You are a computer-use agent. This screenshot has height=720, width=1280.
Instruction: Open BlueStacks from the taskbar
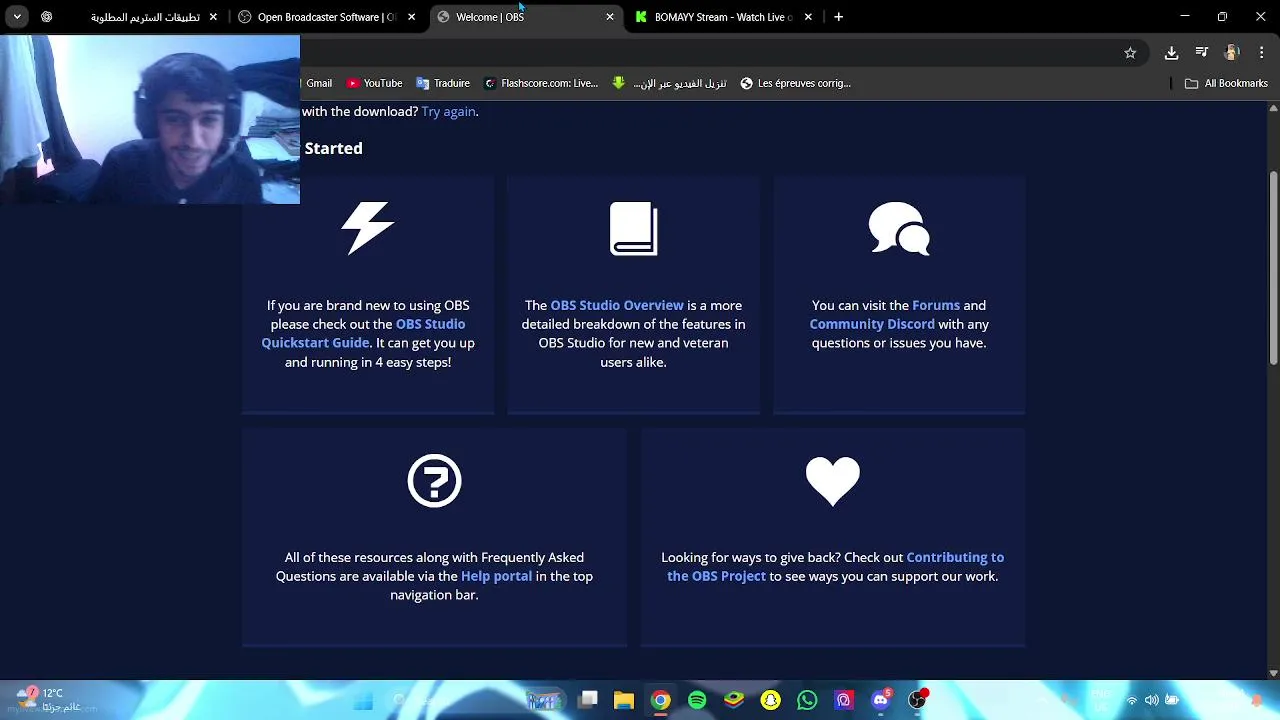coord(734,700)
